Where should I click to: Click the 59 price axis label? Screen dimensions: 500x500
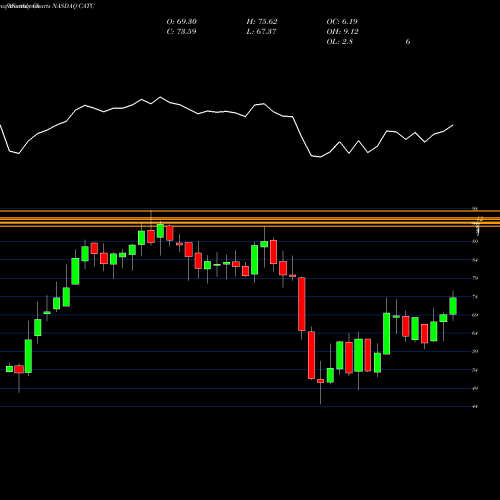[475, 351]
